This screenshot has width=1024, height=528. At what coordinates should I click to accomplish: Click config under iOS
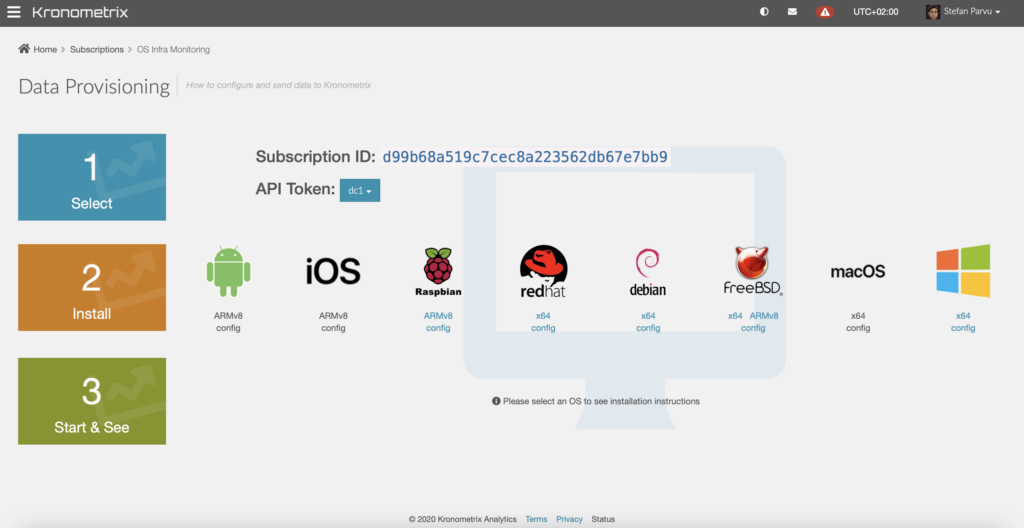pyautogui.click(x=333, y=328)
